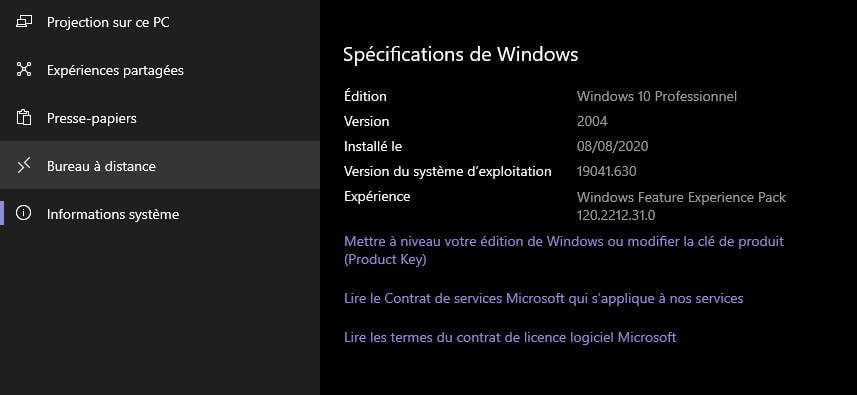857x395 pixels.
Task: Click the install date 08/08/2020
Action: pos(612,146)
